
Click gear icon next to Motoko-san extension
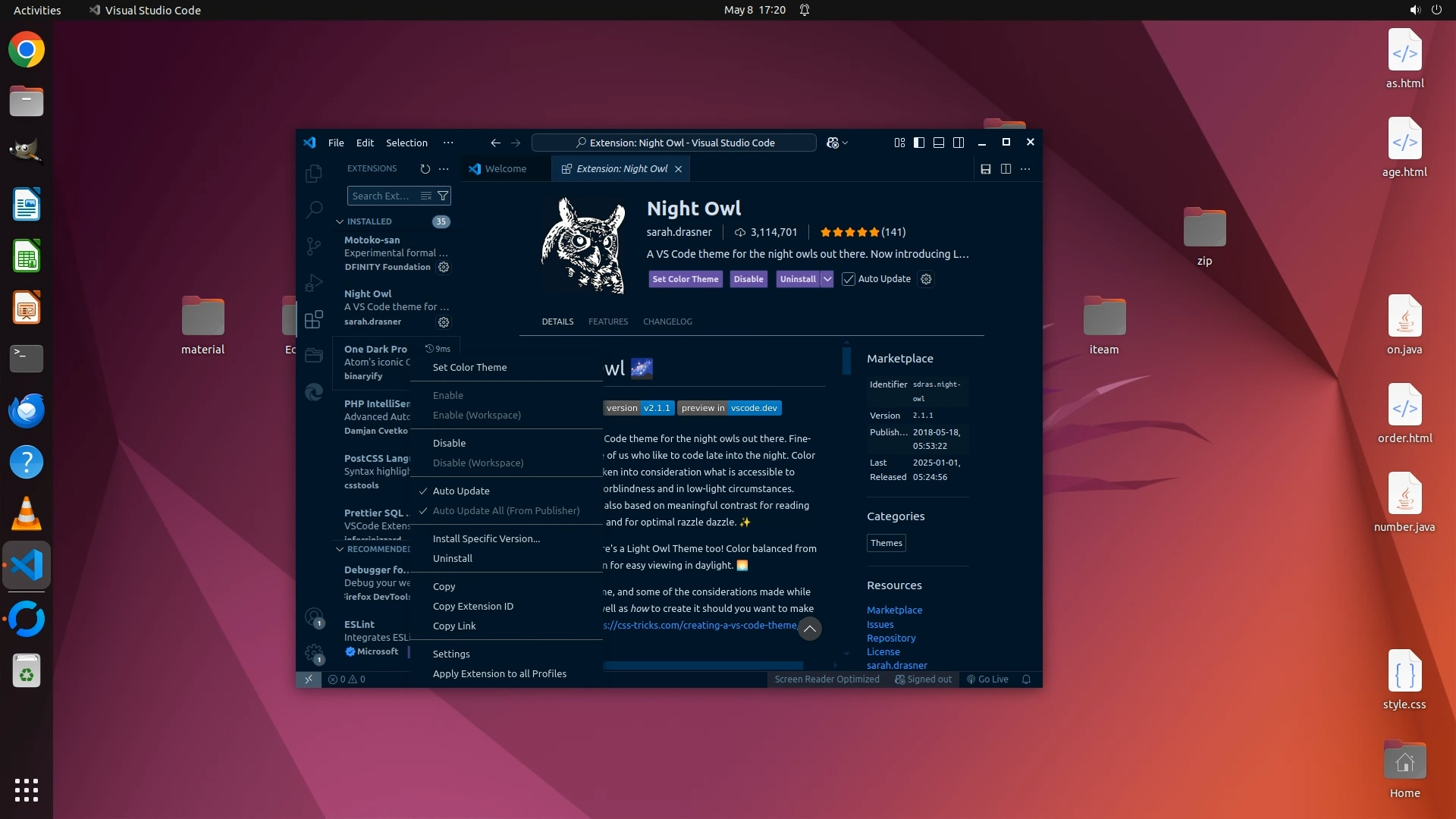click(444, 267)
